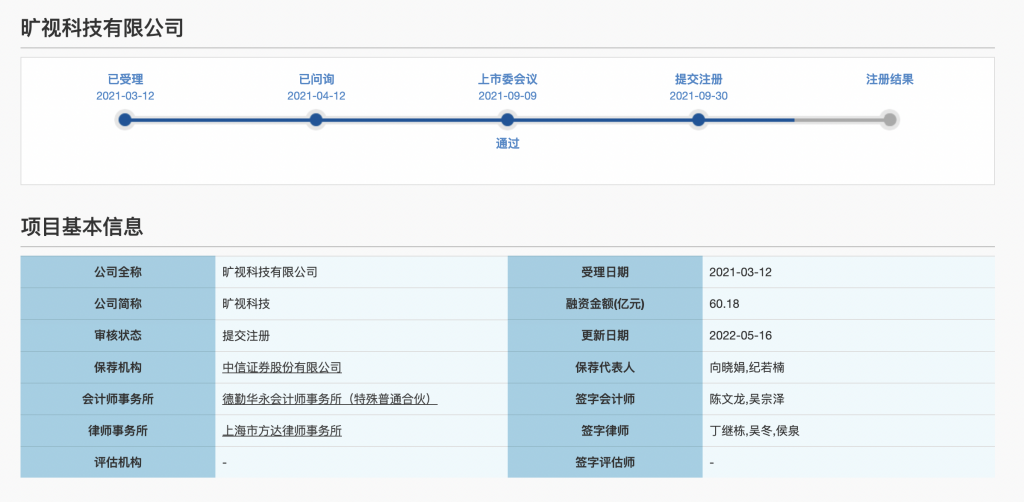Click the 审核状态 value 提交注册
This screenshot has width=1024, height=502.
tap(247, 336)
